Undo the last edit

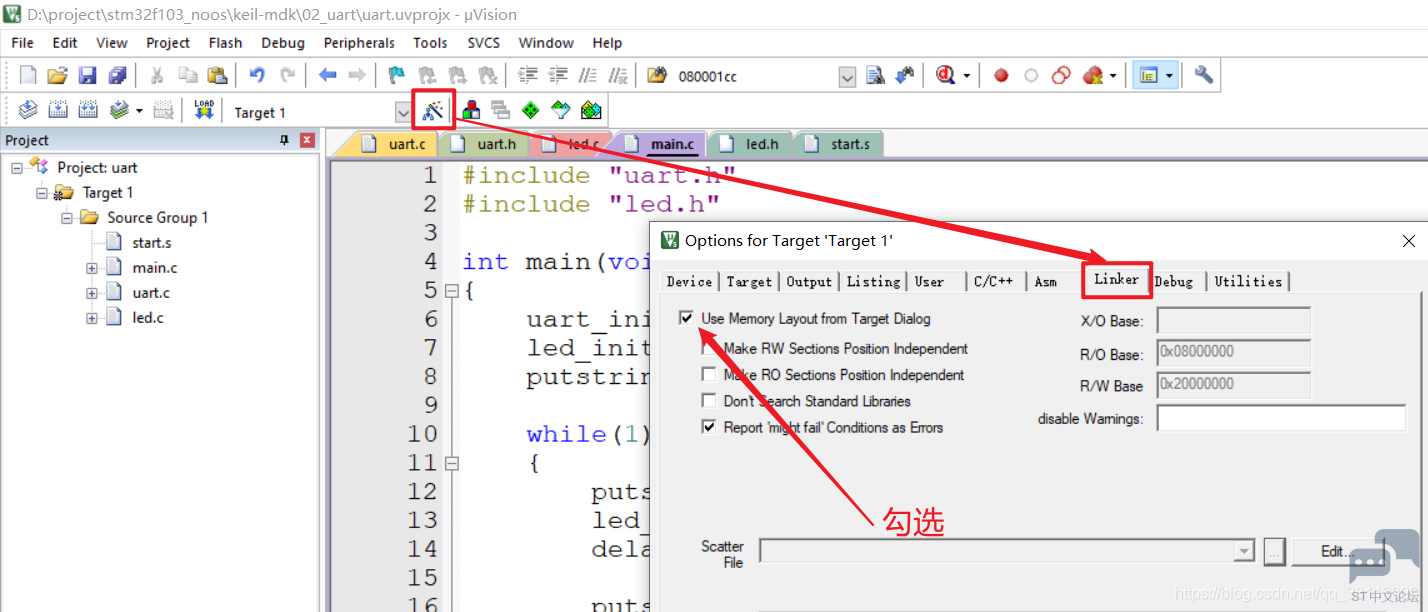257,75
